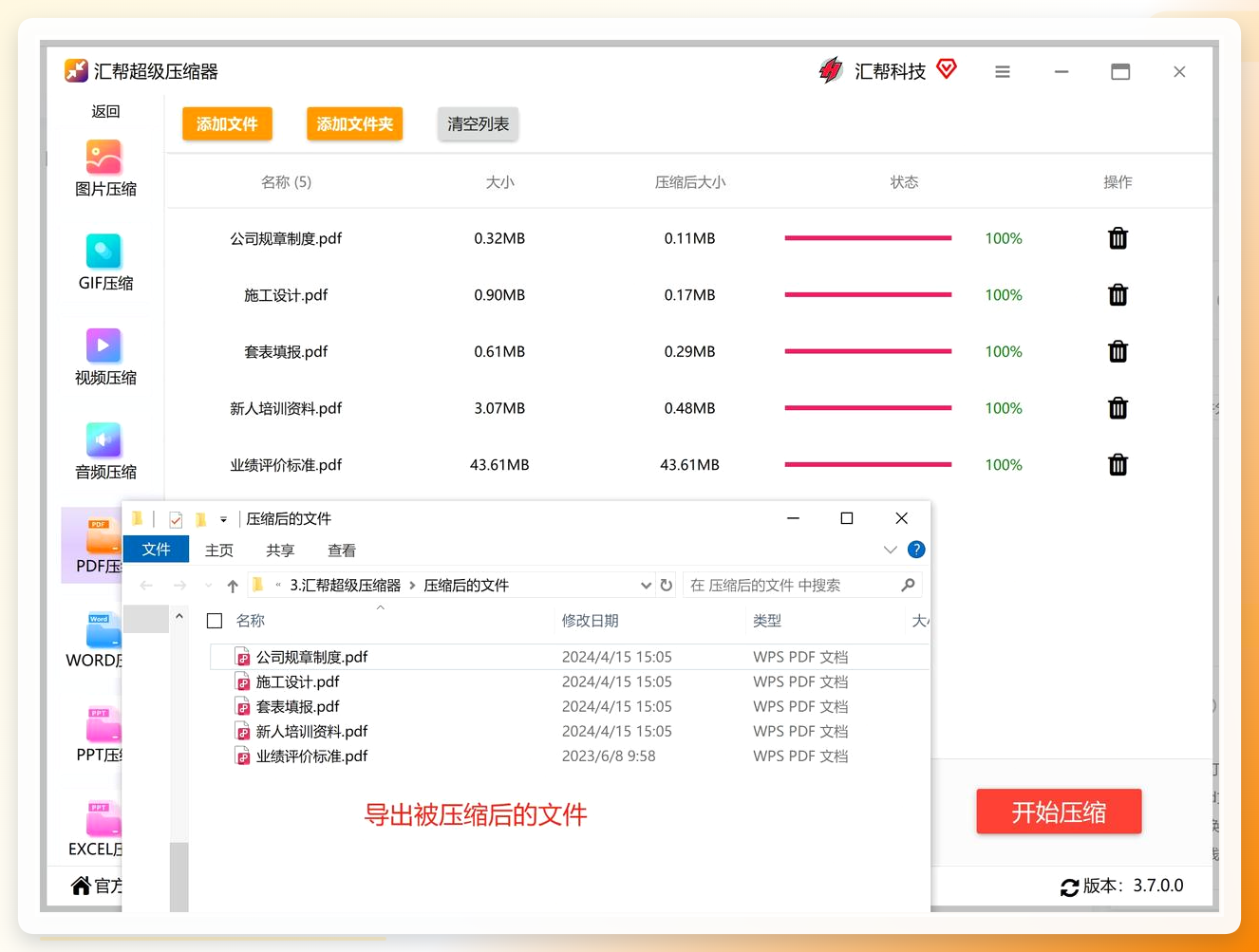Click the new folder quick access icon

tap(200, 519)
